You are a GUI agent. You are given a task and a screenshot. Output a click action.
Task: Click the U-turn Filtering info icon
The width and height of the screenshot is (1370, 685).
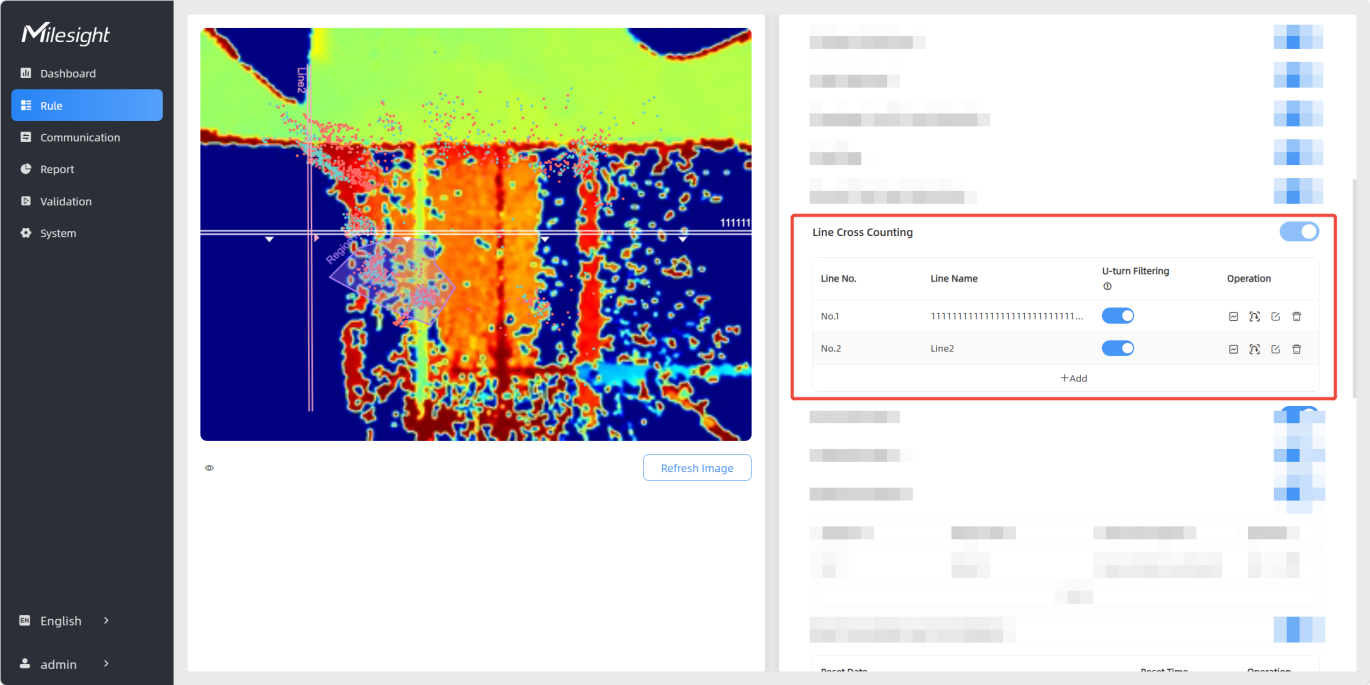coord(1107,286)
